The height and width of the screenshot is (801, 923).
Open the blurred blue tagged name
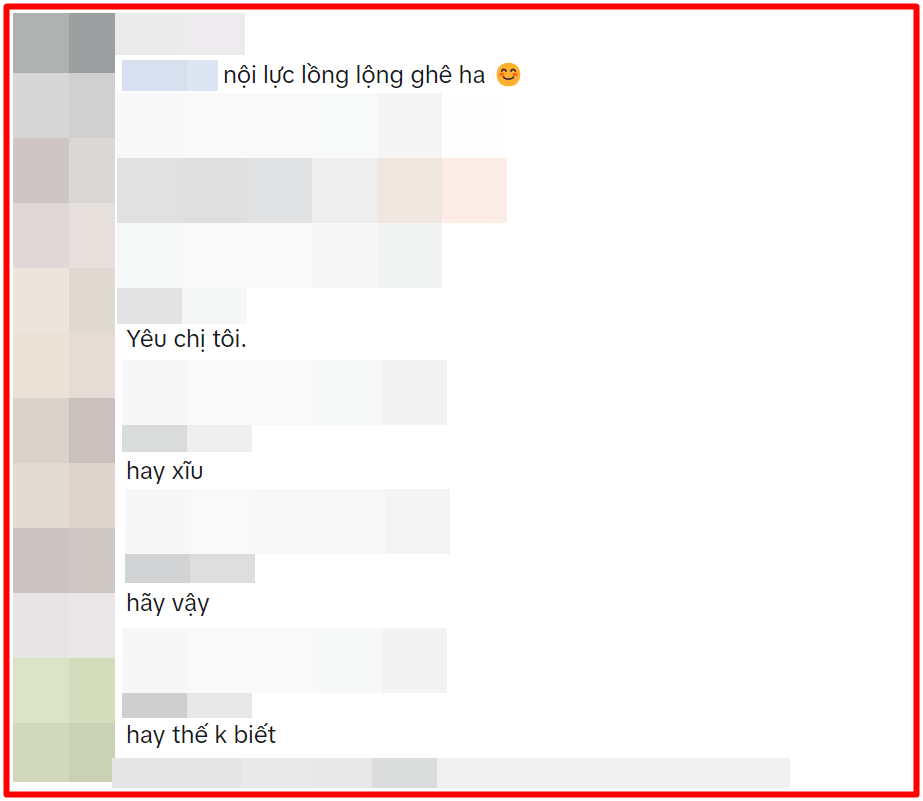[170, 75]
